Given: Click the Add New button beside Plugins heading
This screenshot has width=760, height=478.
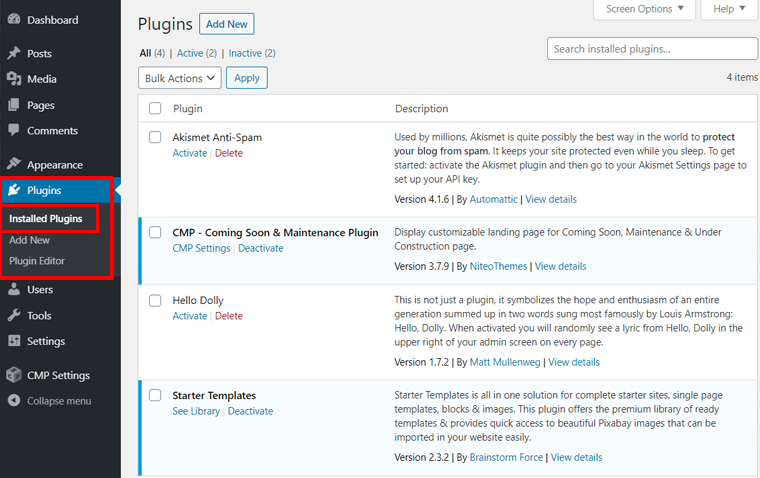Looking at the screenshot, I should click(x=227, y=24).
